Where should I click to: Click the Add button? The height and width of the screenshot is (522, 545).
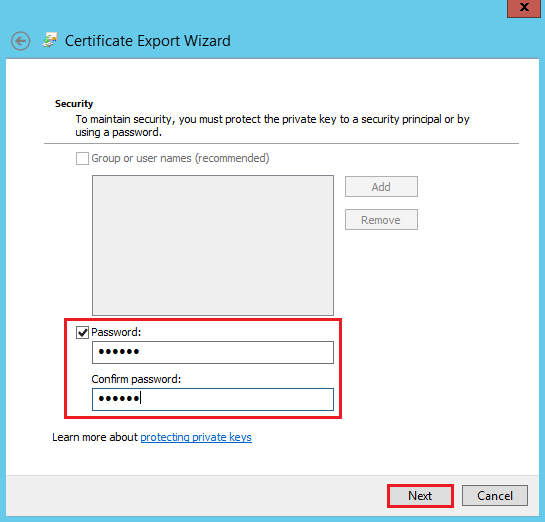click(x=381, y=187)
